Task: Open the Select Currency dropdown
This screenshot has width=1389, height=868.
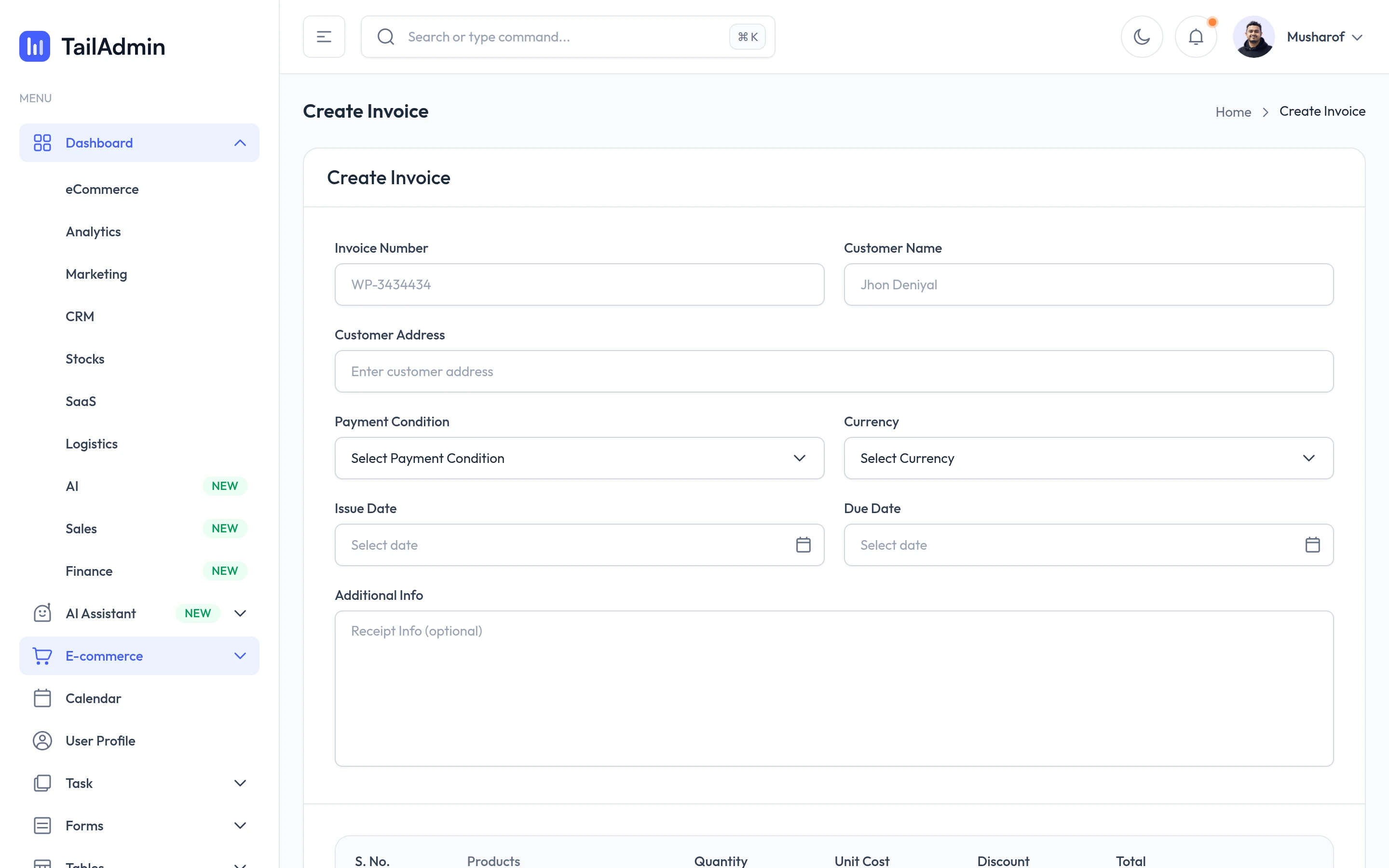Action: tap(1088, 458)
